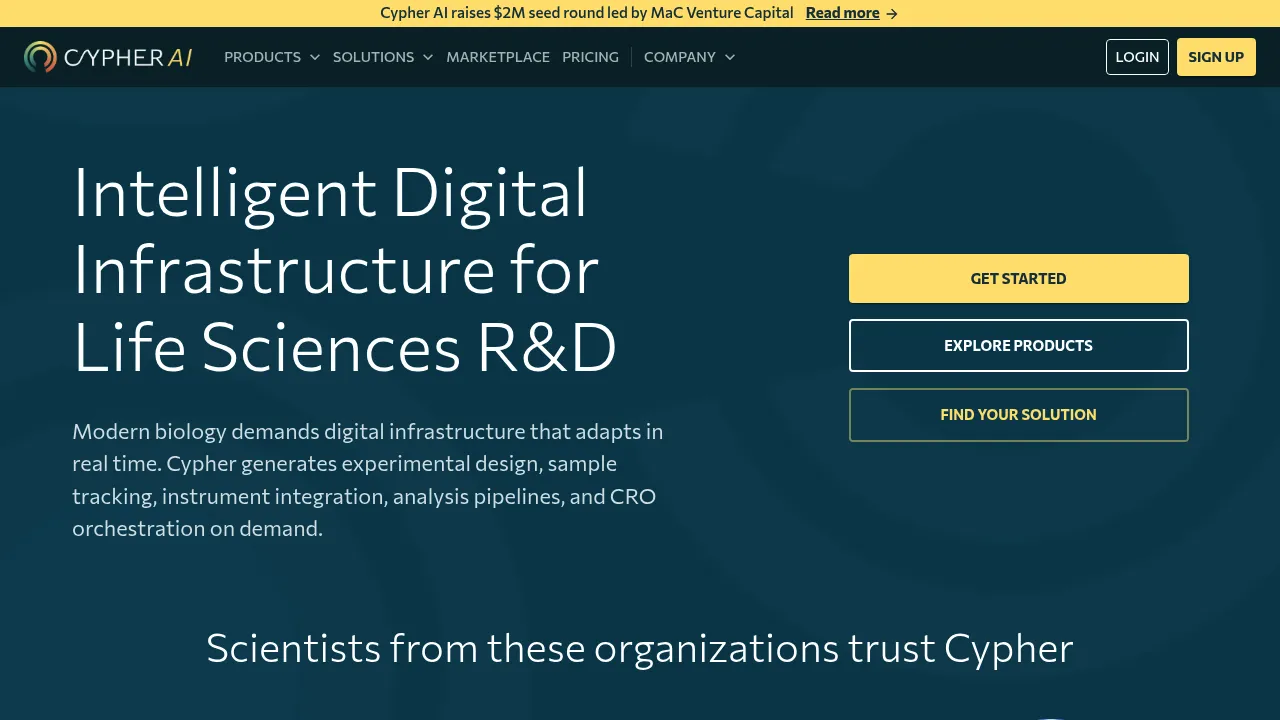Click the Get Started button
The height and width of the screenshot is (720, 1280).
1019,278
